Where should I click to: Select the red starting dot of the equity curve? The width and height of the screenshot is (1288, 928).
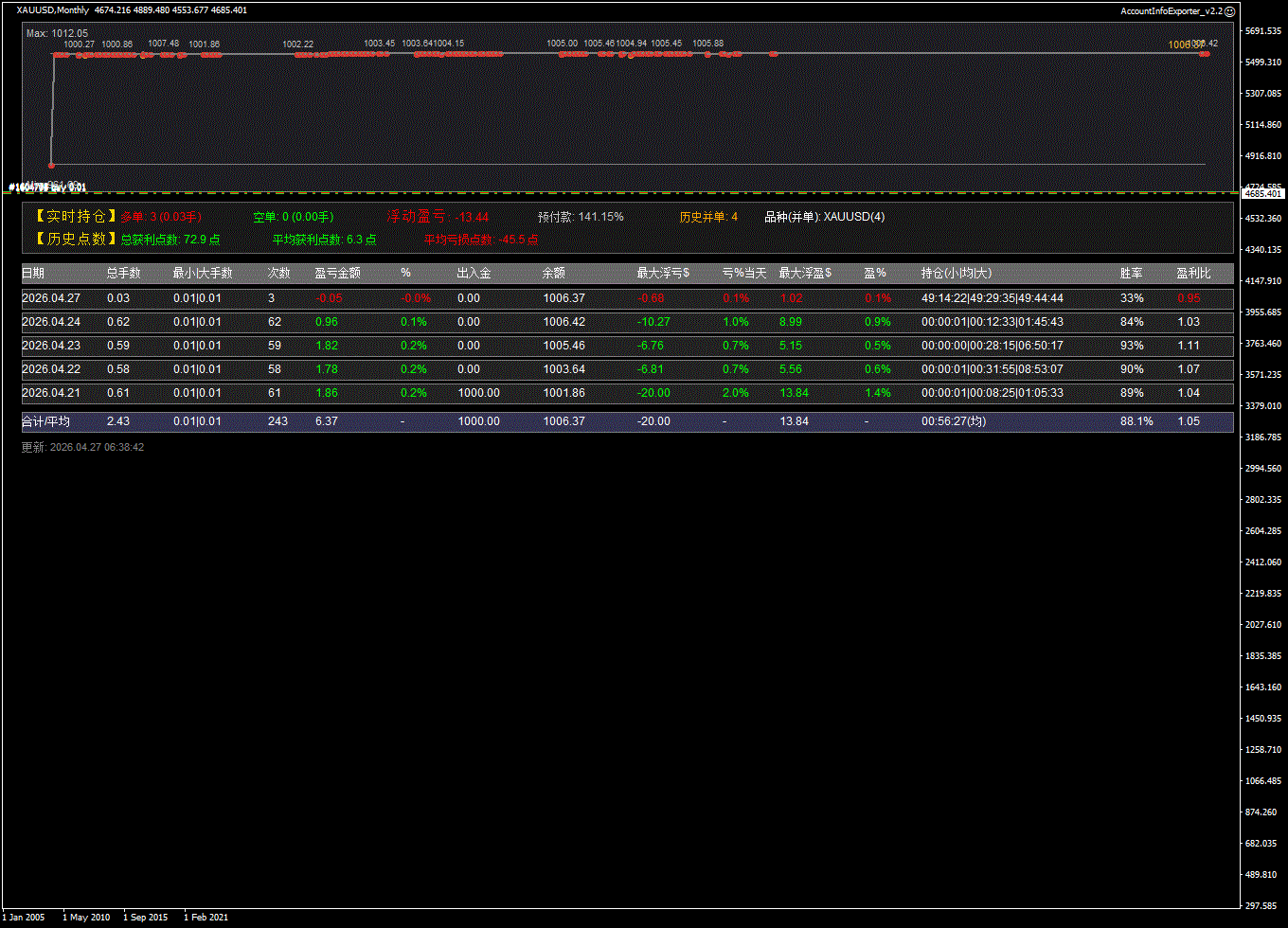click(x=52, y=165)
